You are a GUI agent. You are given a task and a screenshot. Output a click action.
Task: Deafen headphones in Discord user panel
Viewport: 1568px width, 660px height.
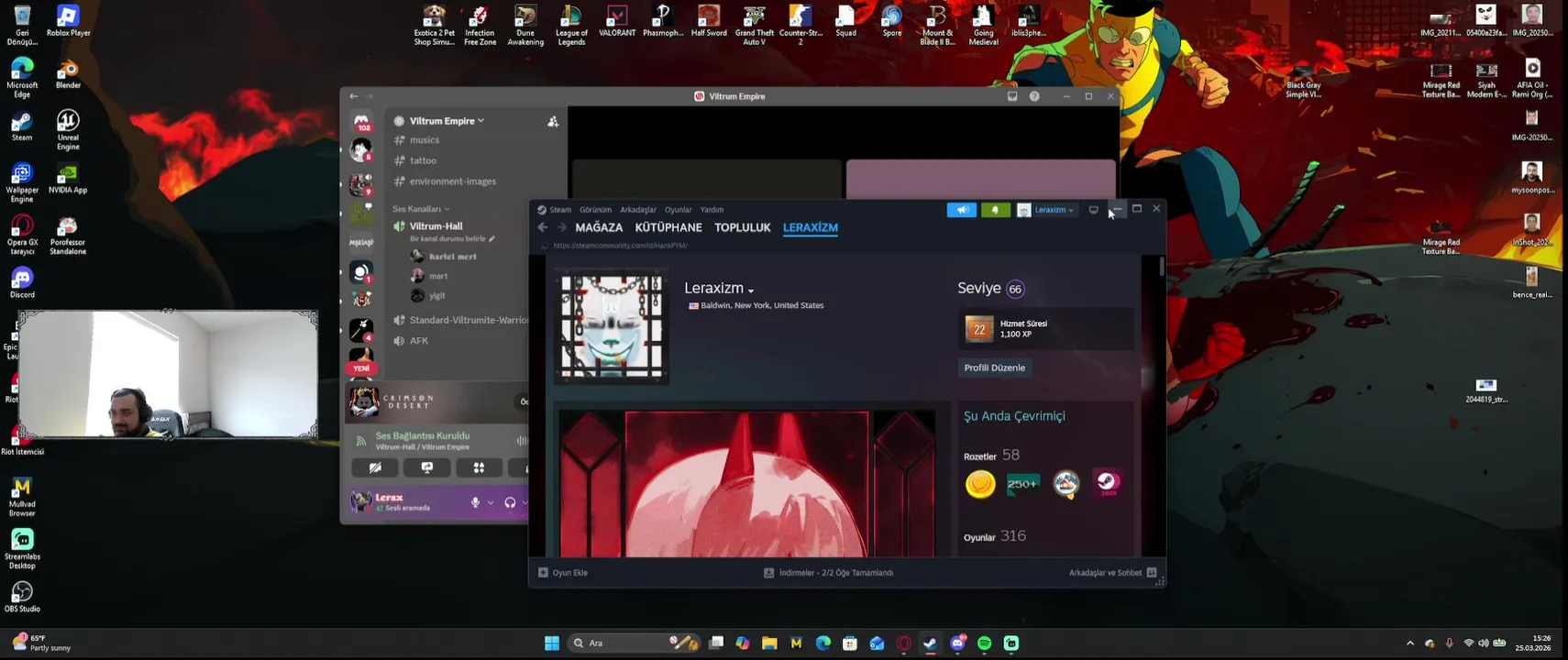tap(510, 502)
